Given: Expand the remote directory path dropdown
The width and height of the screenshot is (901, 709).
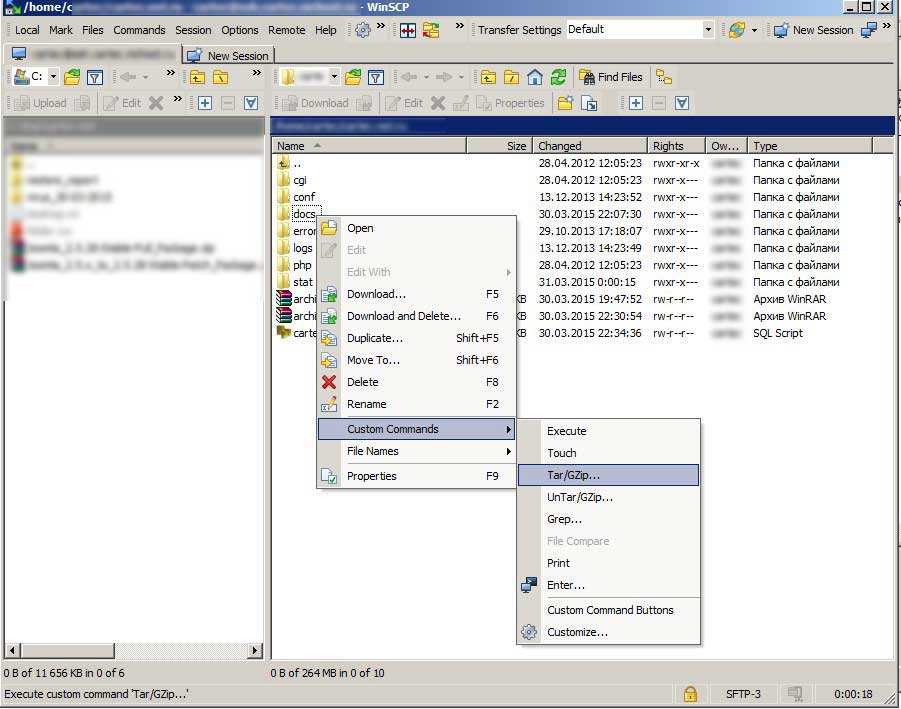Looking at the screenshot, I should (334, 76).
